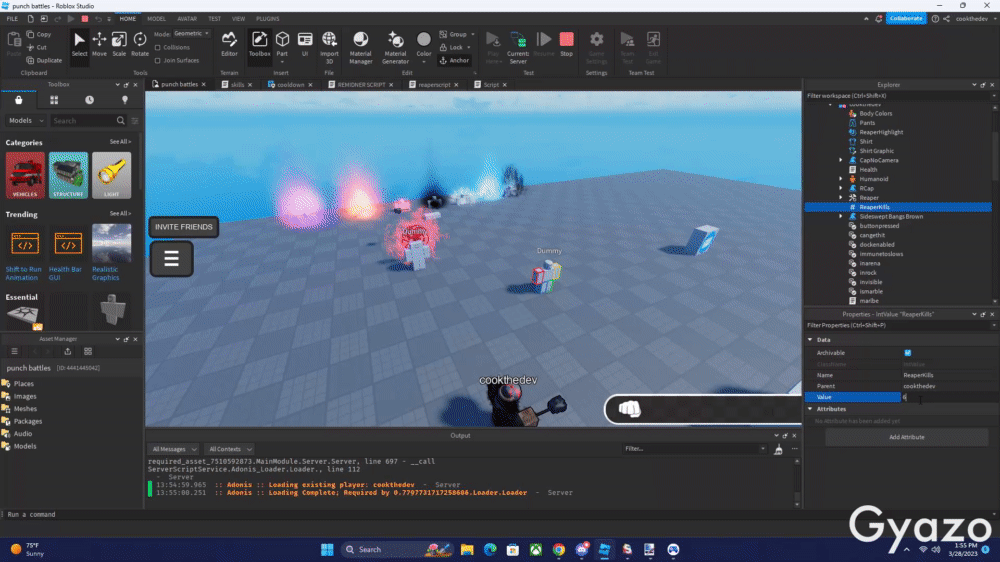Expand the Humanoid tree item

point(841,179)
